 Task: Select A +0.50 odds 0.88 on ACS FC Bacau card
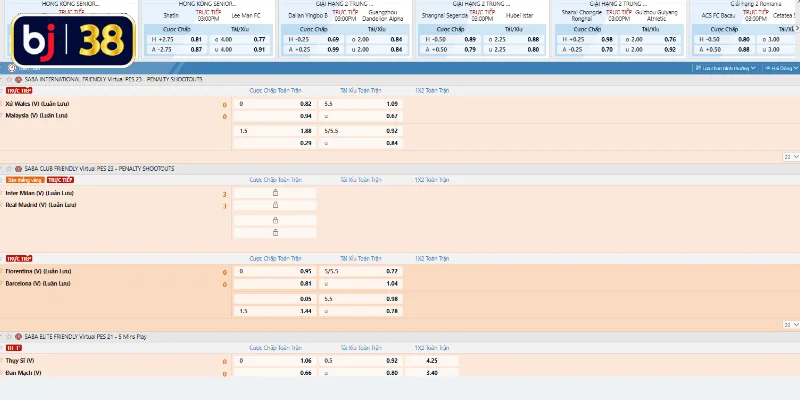pyautogui.click(x=724, y=49)
